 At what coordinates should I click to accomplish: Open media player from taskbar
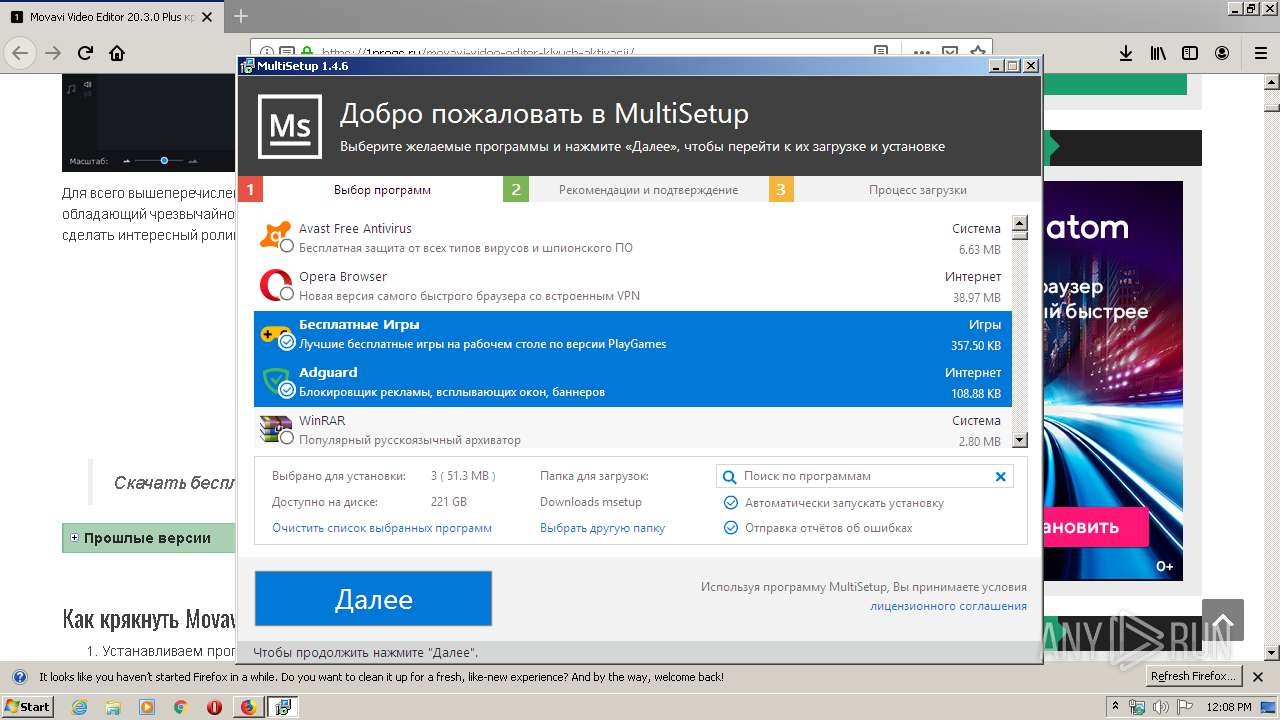(147, 707)
